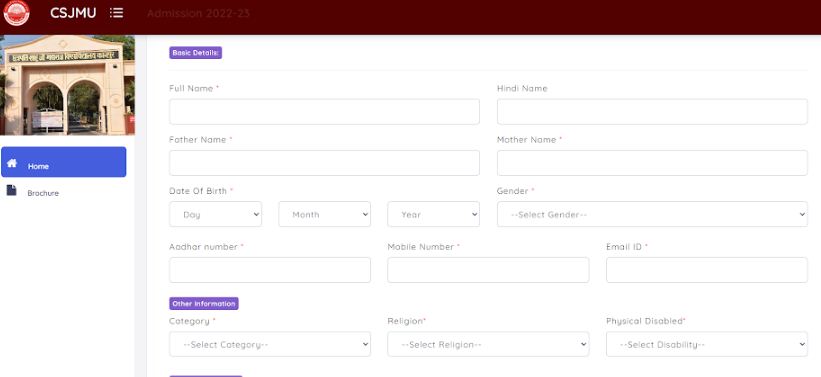821x377 pixels.
Task: Toggle the sidebar hamburger menu icon
Action: [116, 13]
